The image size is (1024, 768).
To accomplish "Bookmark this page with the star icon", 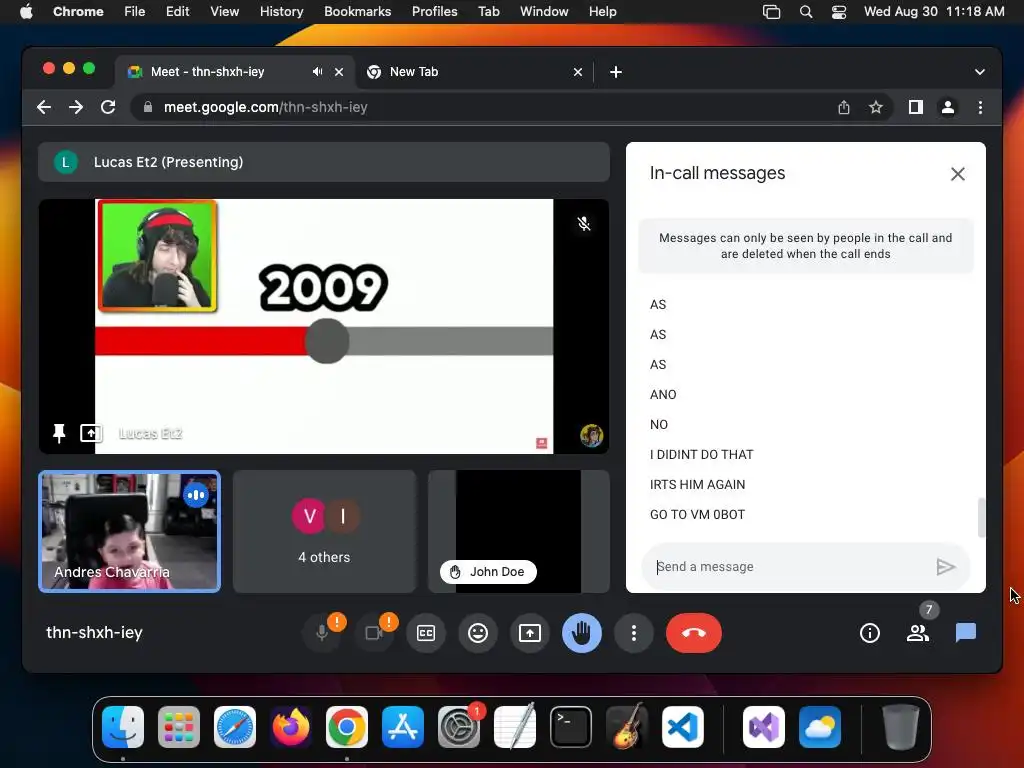I will click(x=876, y=107).
